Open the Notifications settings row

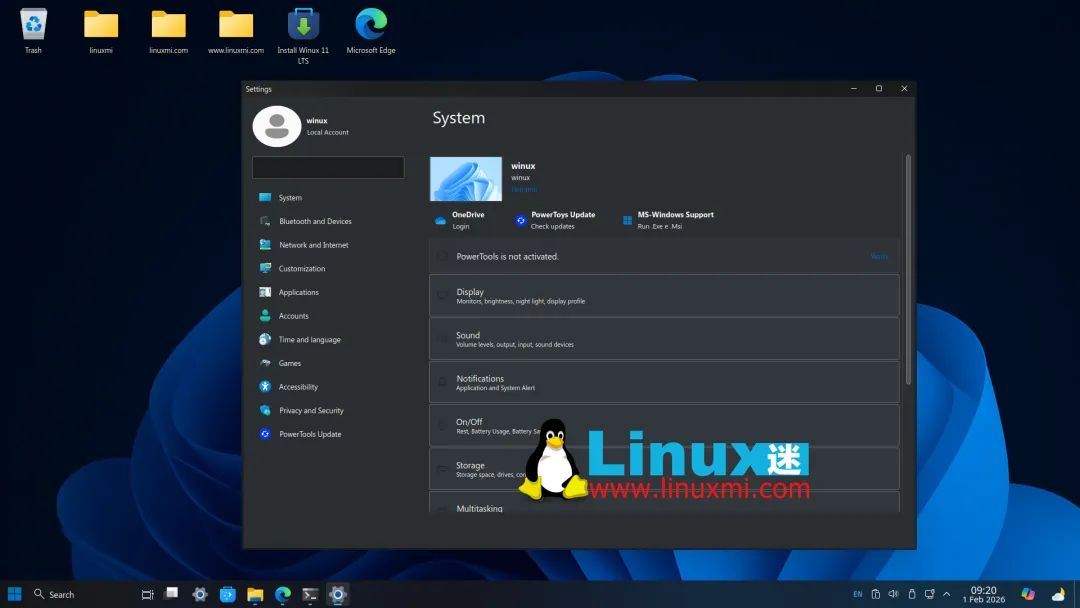point(664,382)
